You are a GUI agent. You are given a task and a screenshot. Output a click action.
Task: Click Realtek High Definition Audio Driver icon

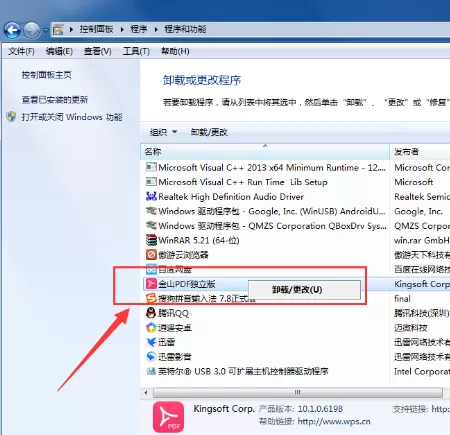[x=151, y=196]
